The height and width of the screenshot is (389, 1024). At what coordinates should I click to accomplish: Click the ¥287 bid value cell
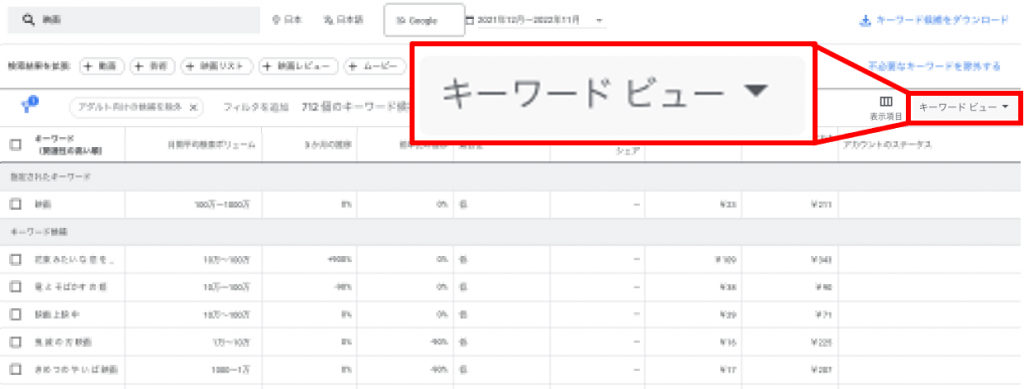pyautogui.click(x=822, y=369)
